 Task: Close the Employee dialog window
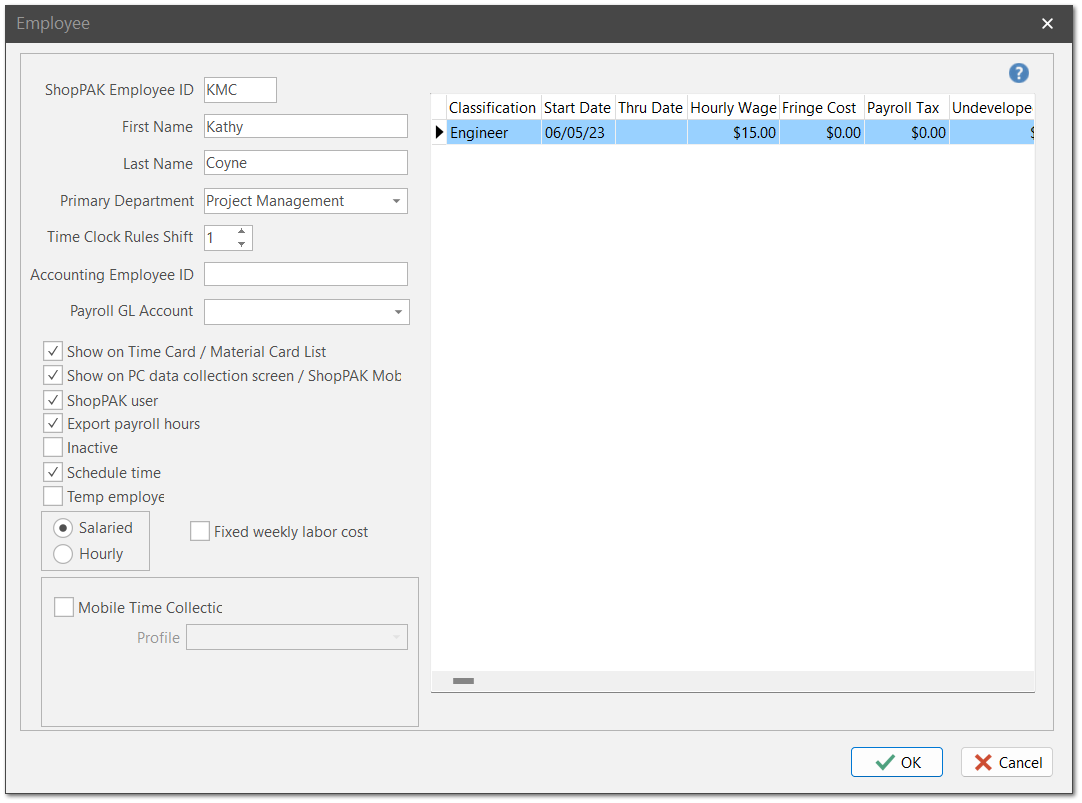tap(1047, 24)
